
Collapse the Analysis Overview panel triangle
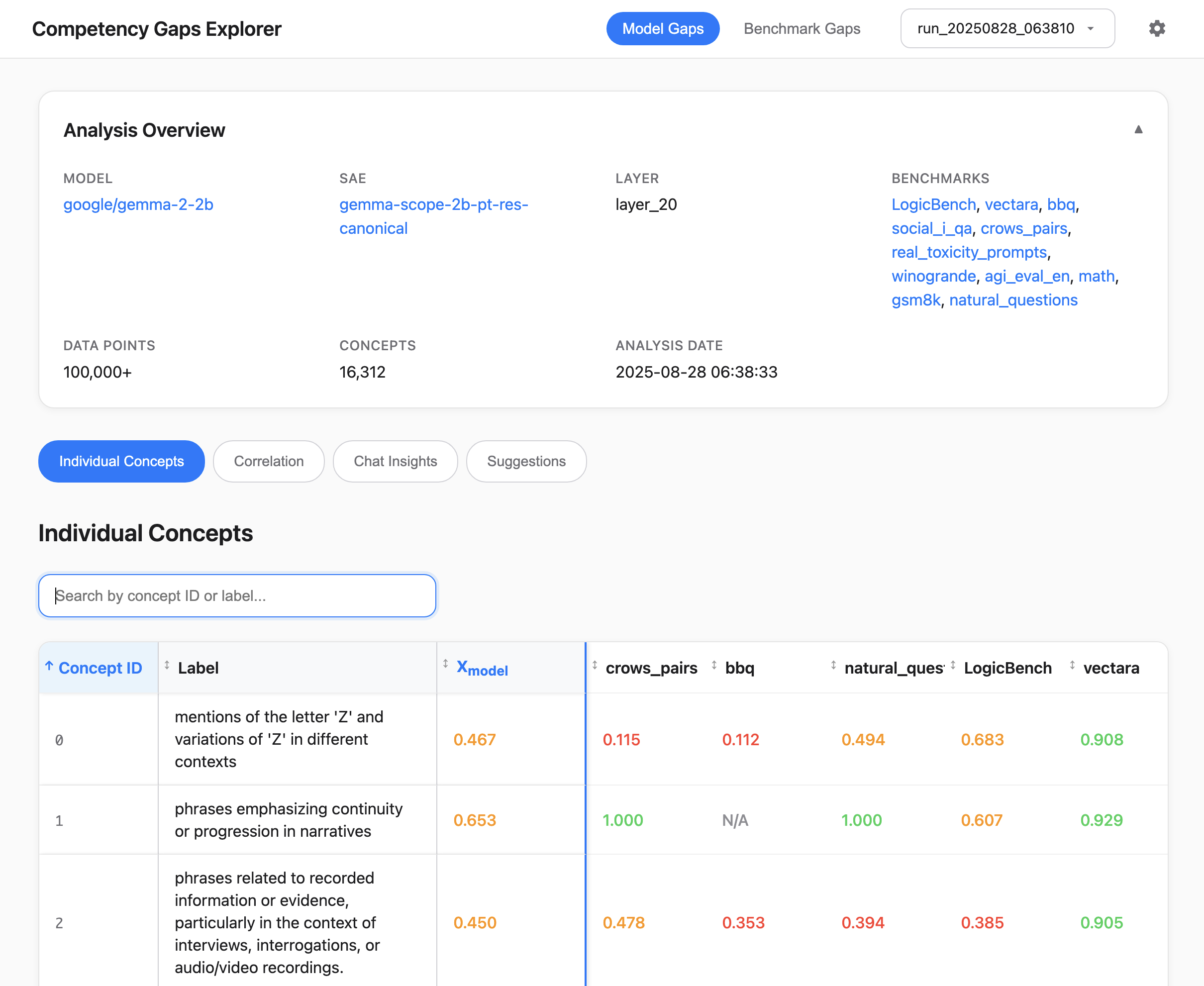point(1138,129)
